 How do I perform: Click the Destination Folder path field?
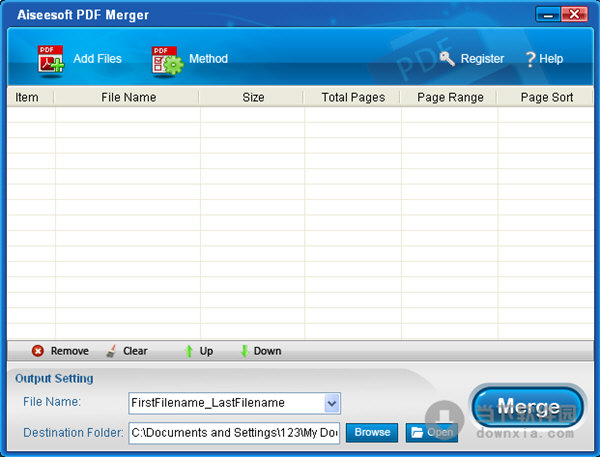pos(234,432)
